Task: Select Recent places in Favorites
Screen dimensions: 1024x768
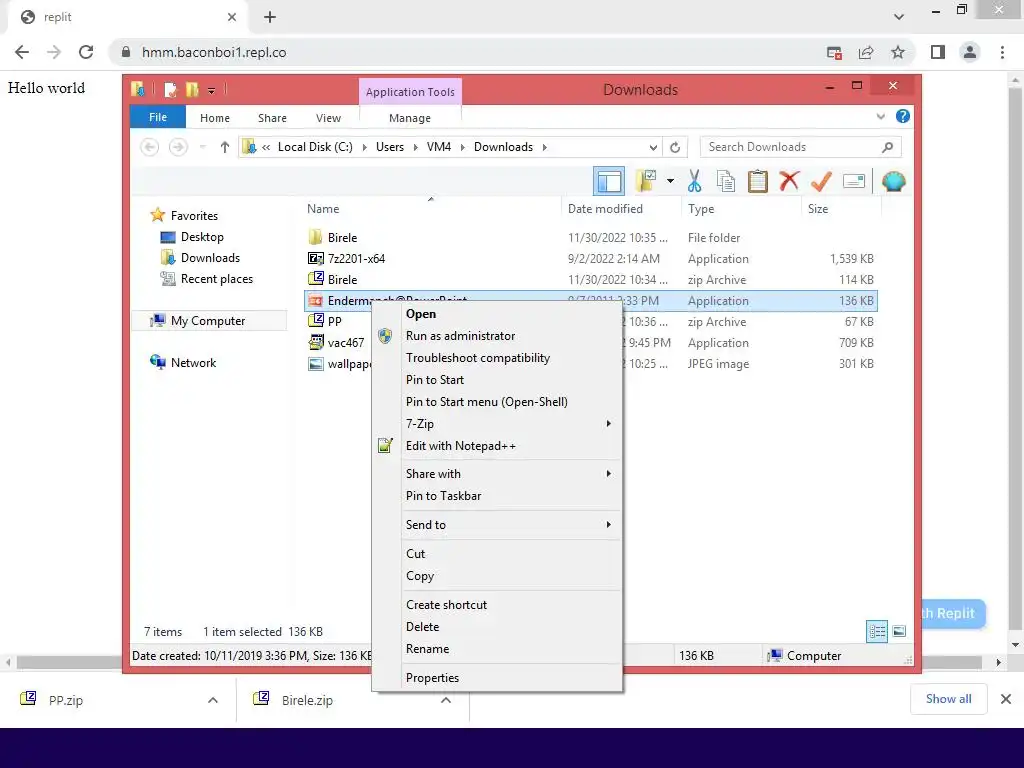Action: pos(216,279)
